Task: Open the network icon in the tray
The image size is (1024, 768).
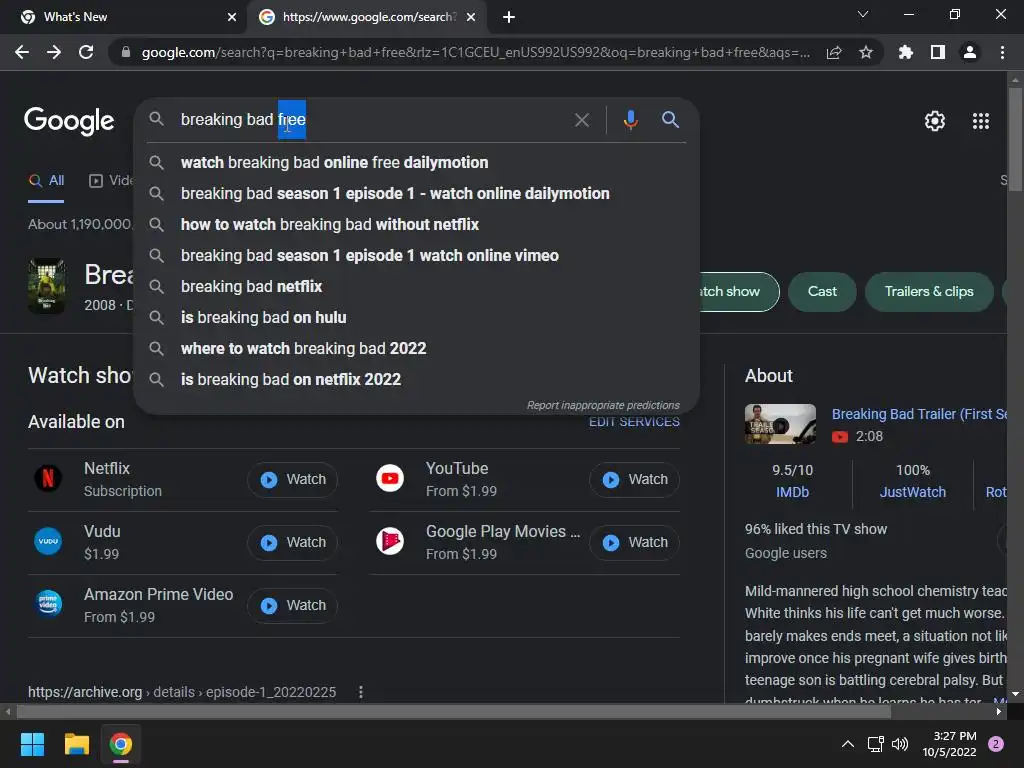Action: pos(875,744)
